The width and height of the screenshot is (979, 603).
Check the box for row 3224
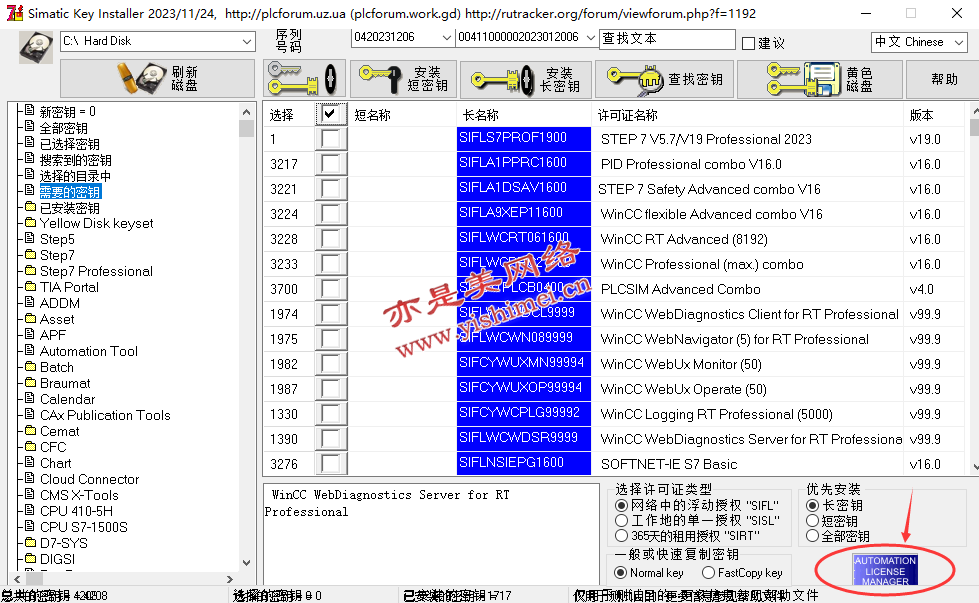(x=330, y=213)
